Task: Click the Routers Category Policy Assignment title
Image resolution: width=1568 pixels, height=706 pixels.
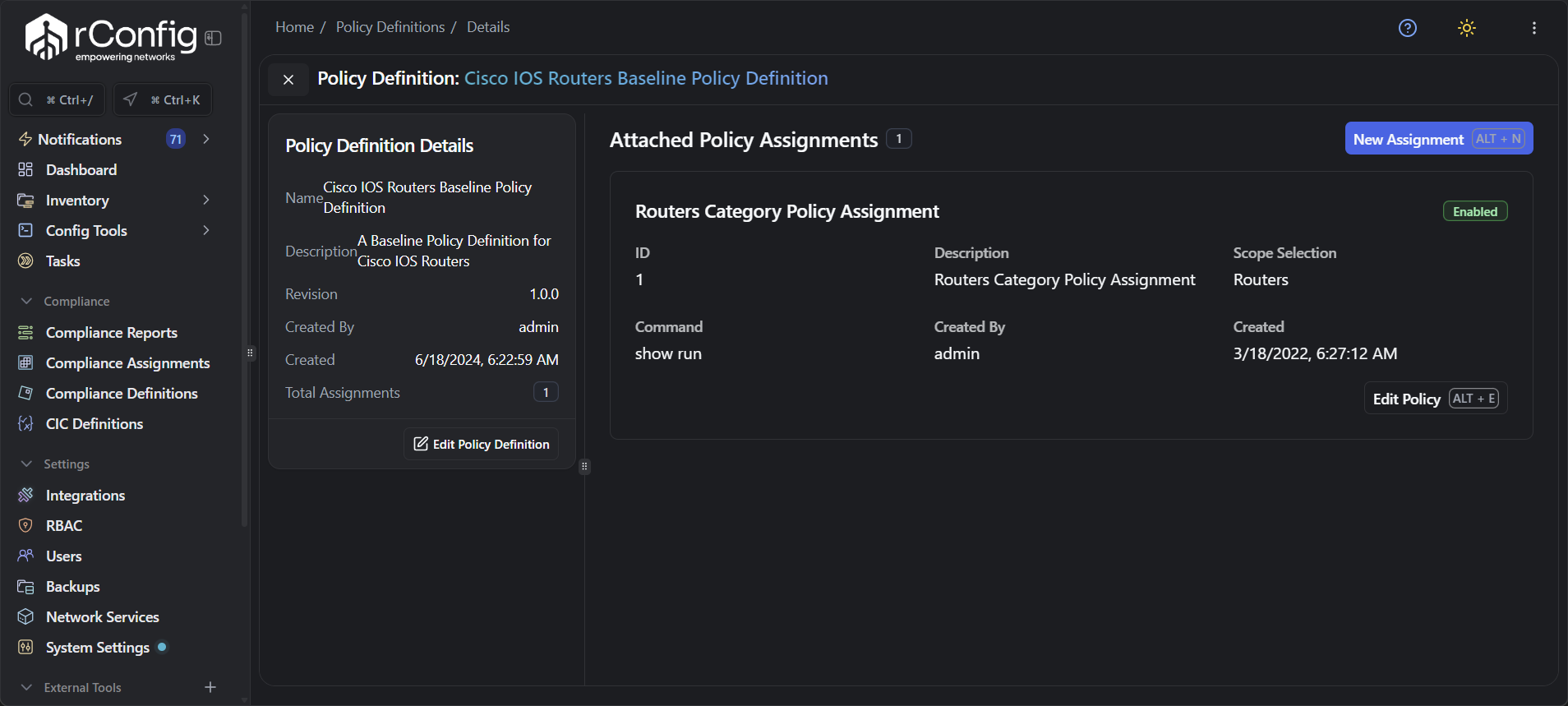Action: point(786,211)
